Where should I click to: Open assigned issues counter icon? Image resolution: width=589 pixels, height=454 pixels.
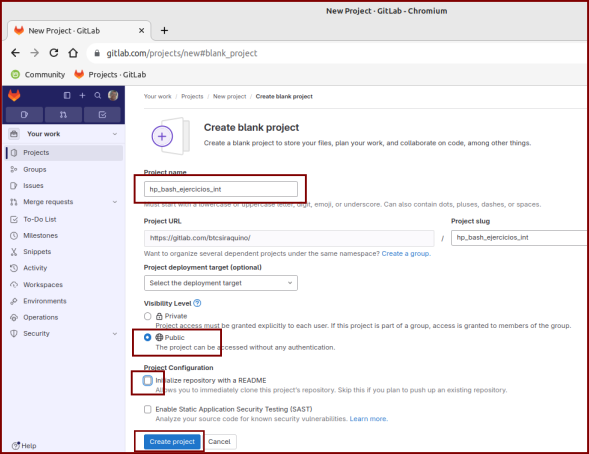click(24, 115)
